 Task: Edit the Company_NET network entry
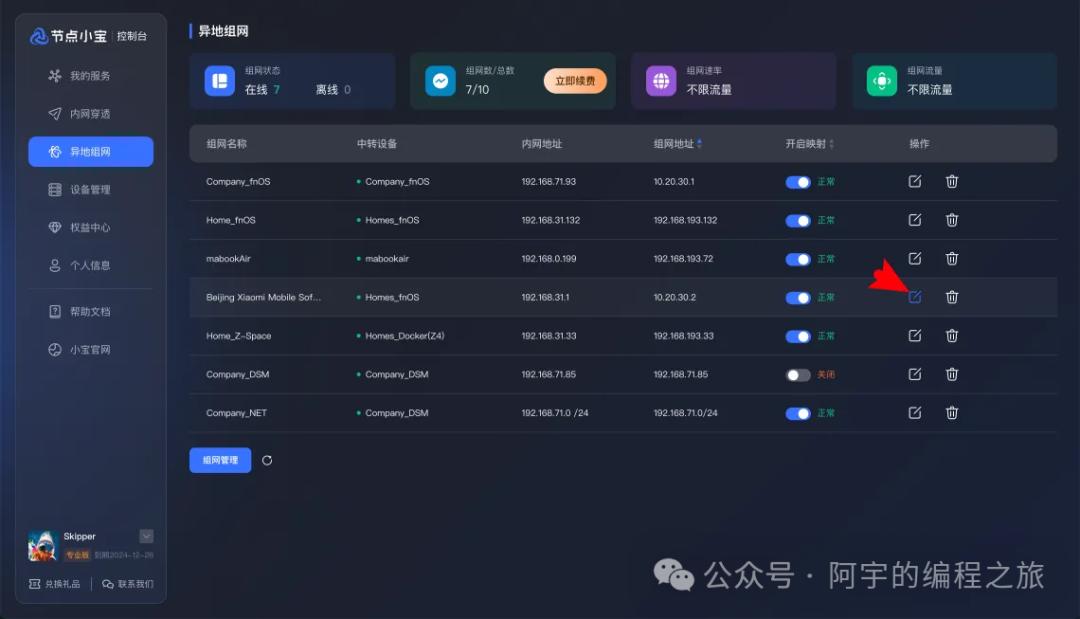914,412
